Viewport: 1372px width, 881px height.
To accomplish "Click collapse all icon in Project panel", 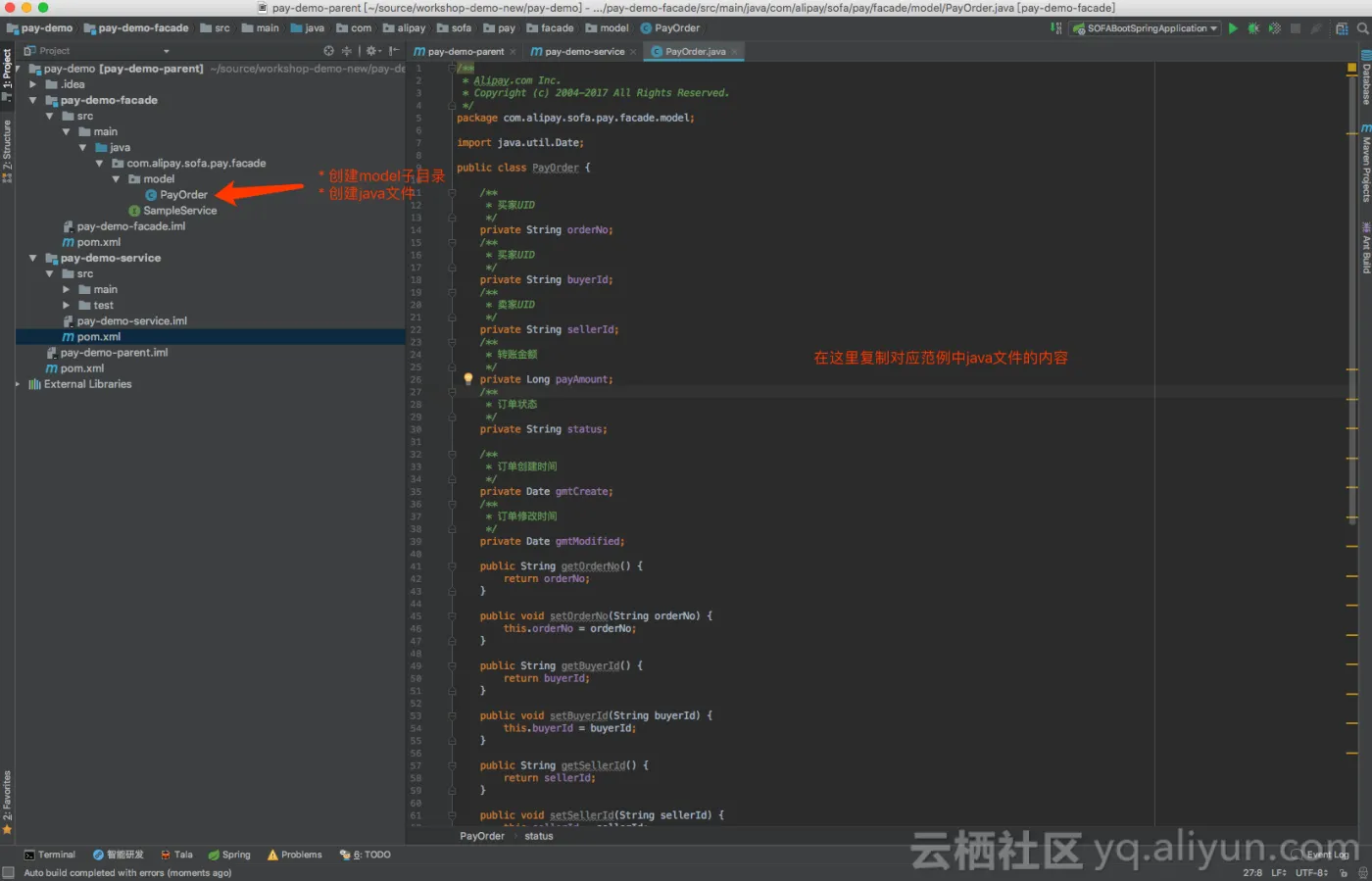I will pos(346,51).
